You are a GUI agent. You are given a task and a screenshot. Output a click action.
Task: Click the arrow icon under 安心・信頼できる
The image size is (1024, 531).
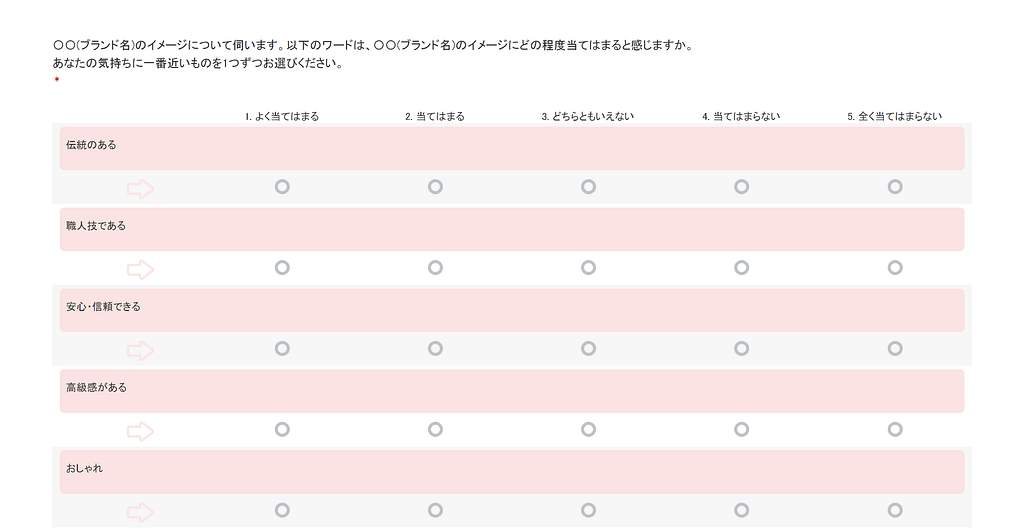(x=140, y=350)
